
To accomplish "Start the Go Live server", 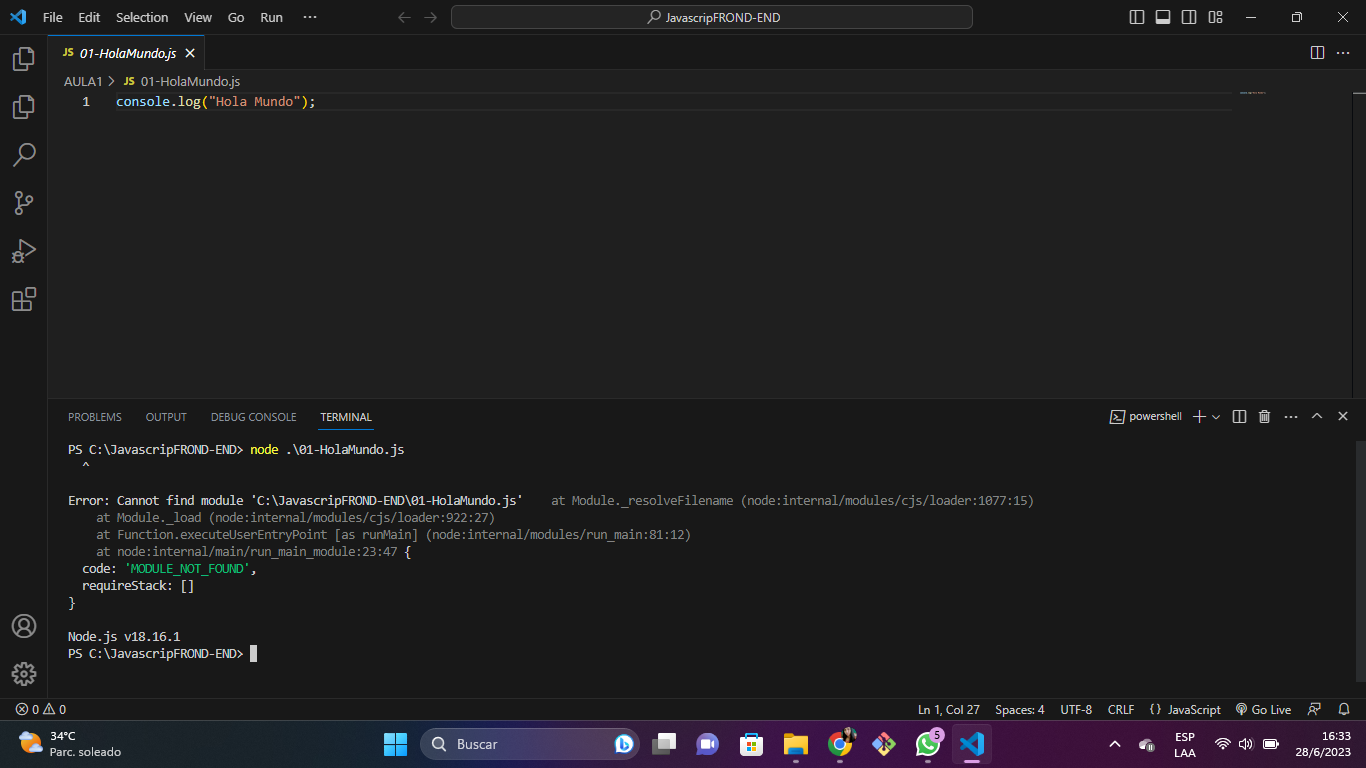I will coord(1263,709).
